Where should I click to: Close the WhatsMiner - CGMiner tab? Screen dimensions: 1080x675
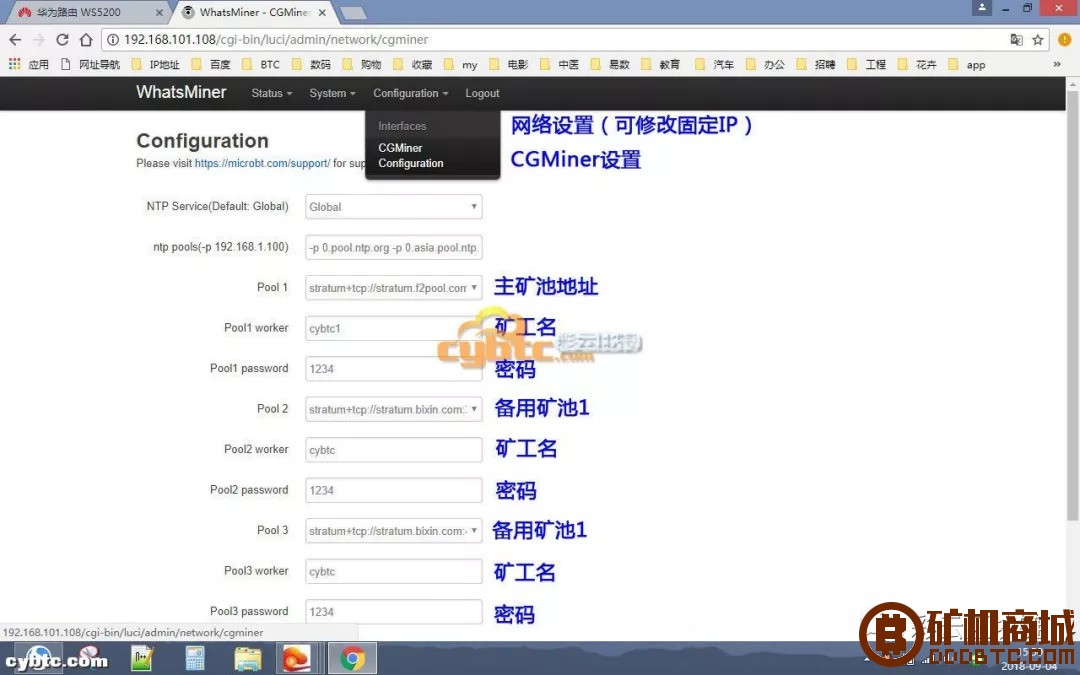[322, 12]
